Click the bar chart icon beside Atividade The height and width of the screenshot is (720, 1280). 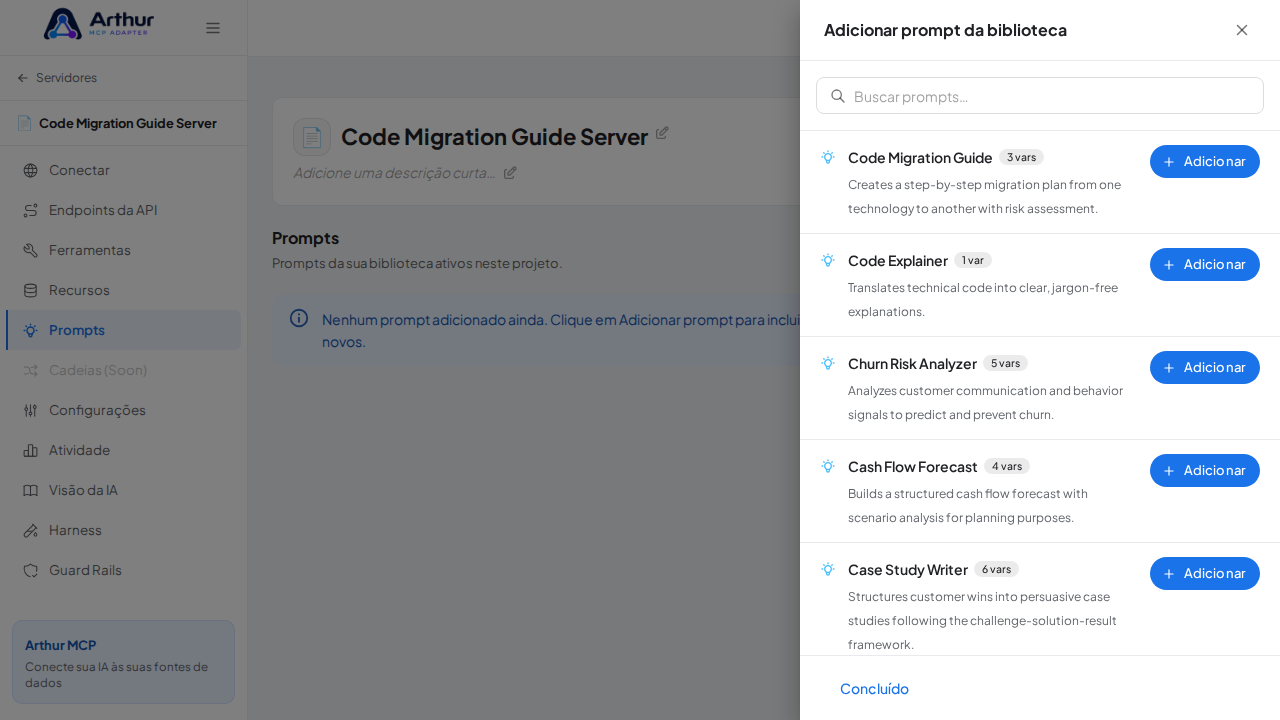(30, 450)
